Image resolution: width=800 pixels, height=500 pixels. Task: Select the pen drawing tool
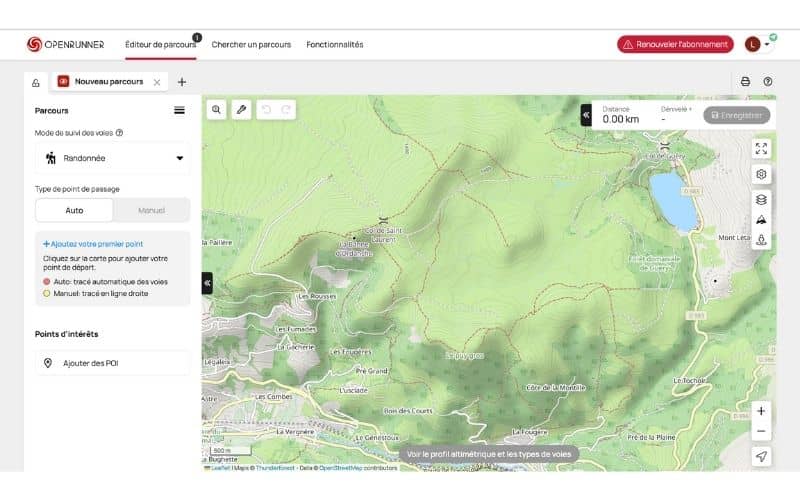pyautogui.click(x=241, y=110)
